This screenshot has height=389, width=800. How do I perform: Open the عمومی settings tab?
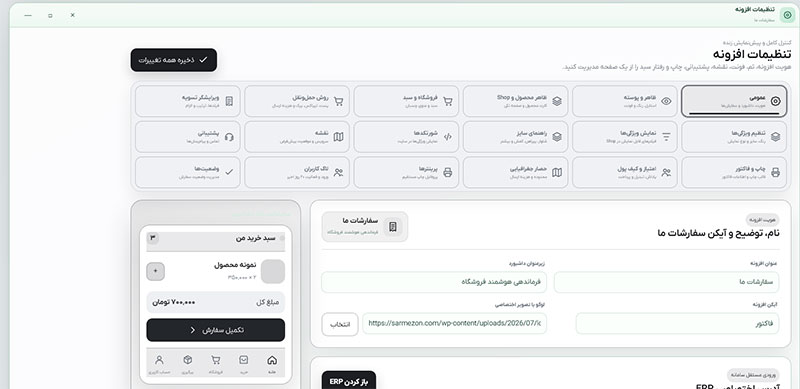pyautogui.click(x=734, y=101)
